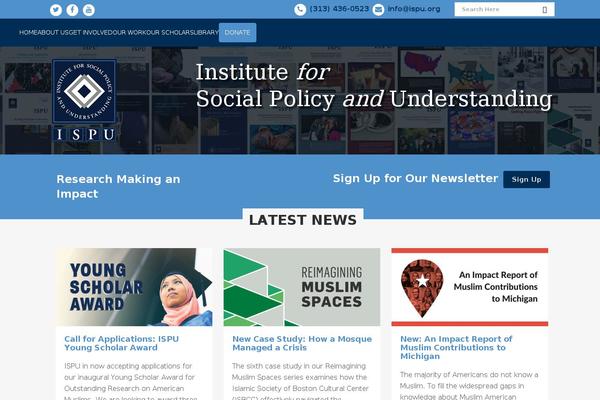Go to the HOME menu item
This screenshot has height=400, width=600.
pos(27,33)
